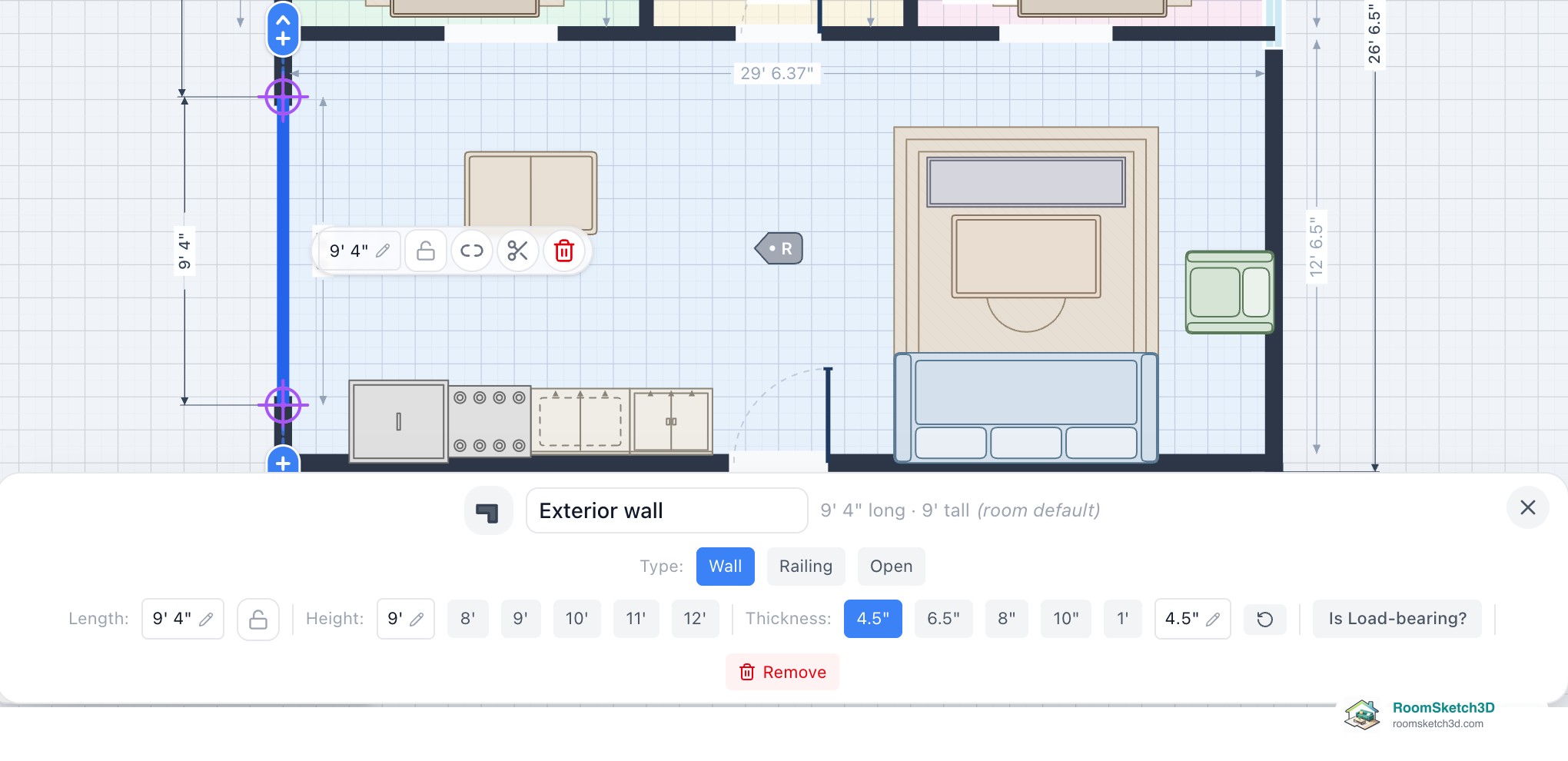
Task: Select the stove with eight burners
Action: (x=489, y=421)
